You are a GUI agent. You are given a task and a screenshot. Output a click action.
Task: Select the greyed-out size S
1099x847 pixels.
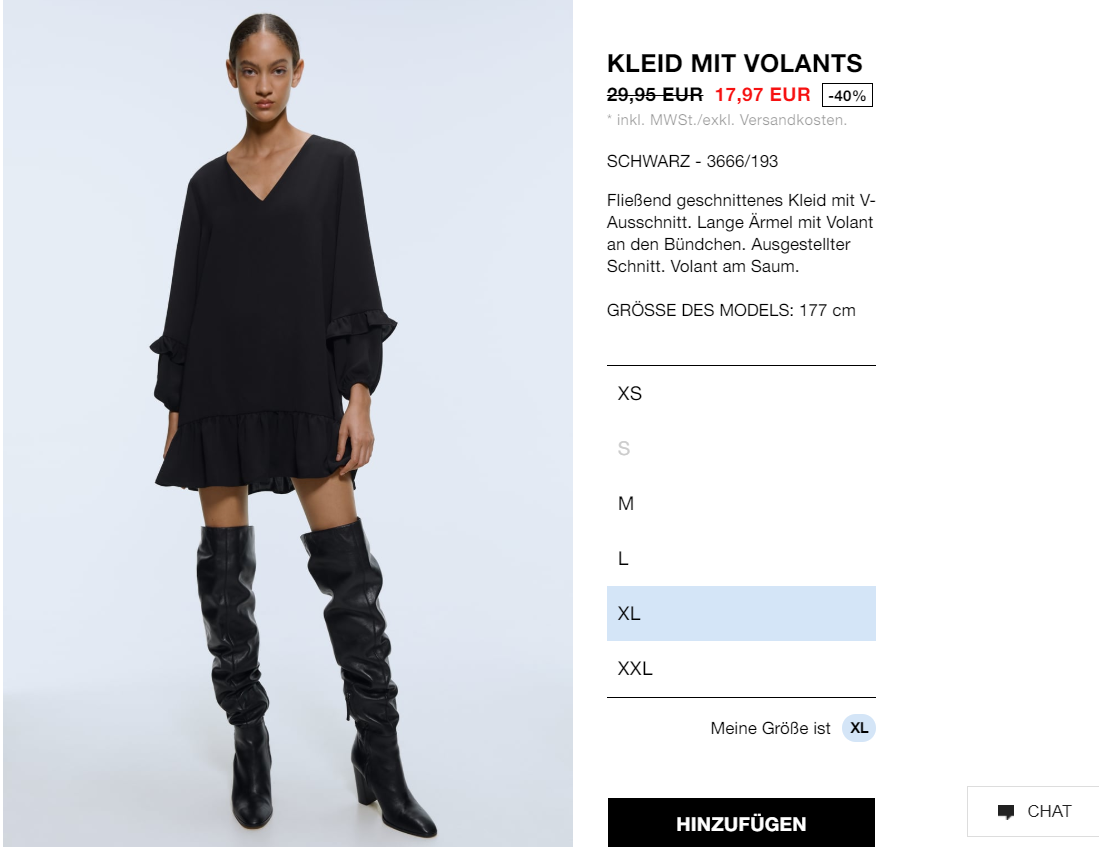741,448
